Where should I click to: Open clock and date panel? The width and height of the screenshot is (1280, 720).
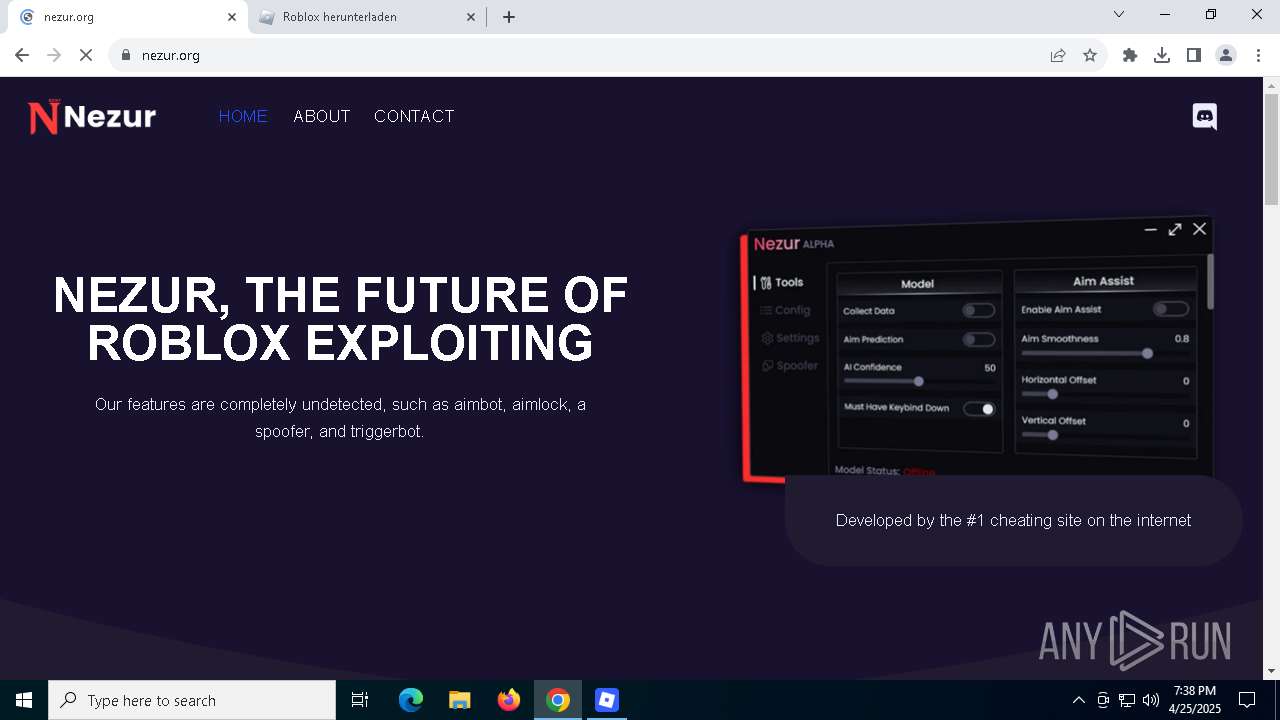coord(1195,700)
